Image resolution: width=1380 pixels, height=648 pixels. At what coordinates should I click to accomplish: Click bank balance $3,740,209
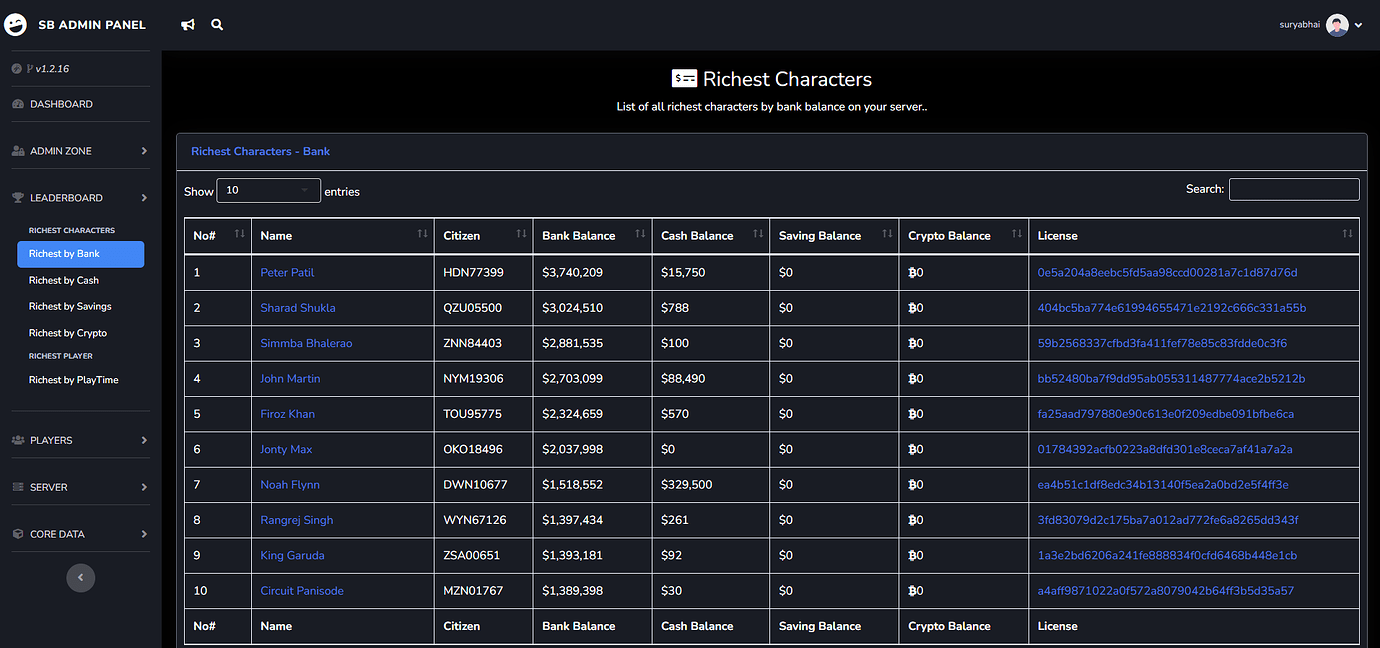tap(572, 273)
